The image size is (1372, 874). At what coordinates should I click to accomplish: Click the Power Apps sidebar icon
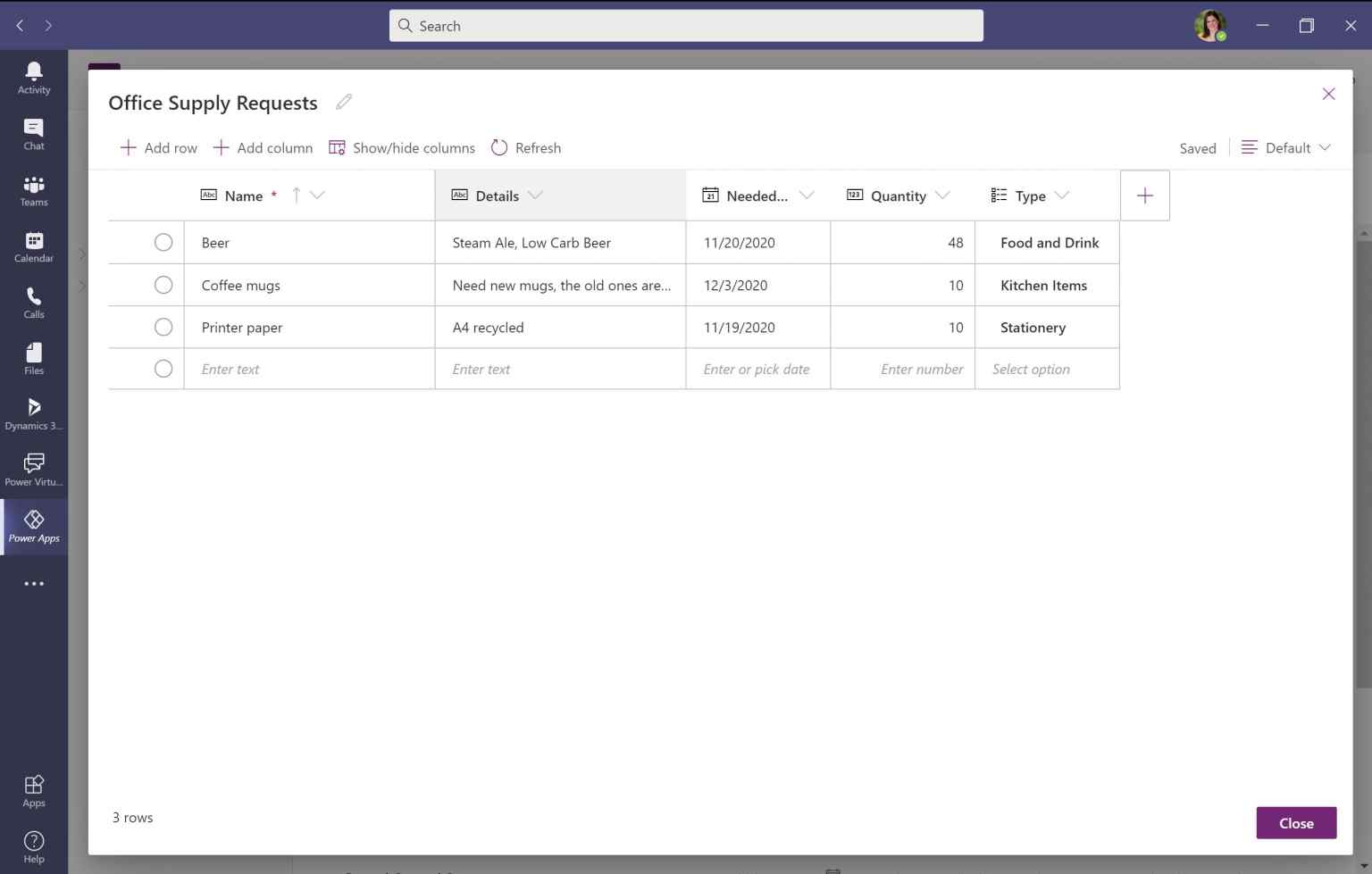pos(33,526)
